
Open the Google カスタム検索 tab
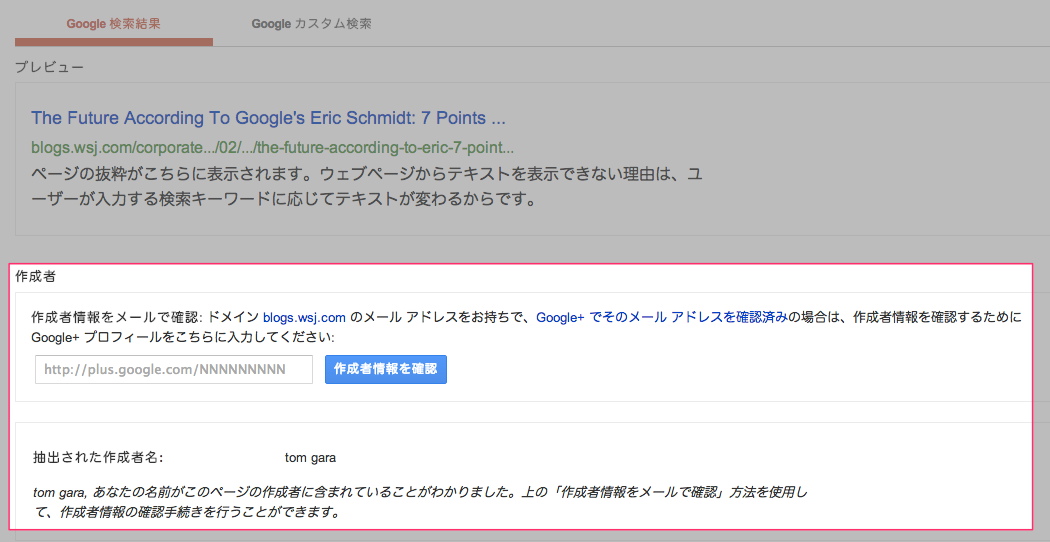pos(311,24)
